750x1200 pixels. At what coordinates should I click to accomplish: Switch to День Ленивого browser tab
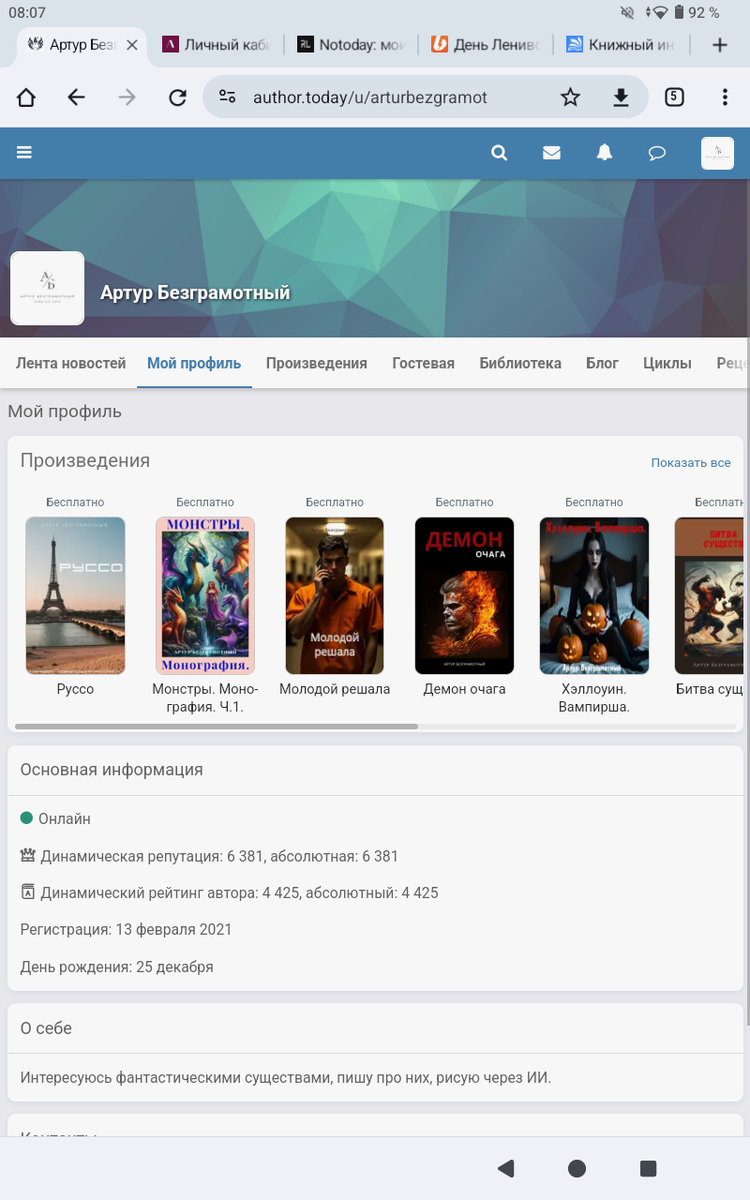pyautogui.click(x=485, y=45)
